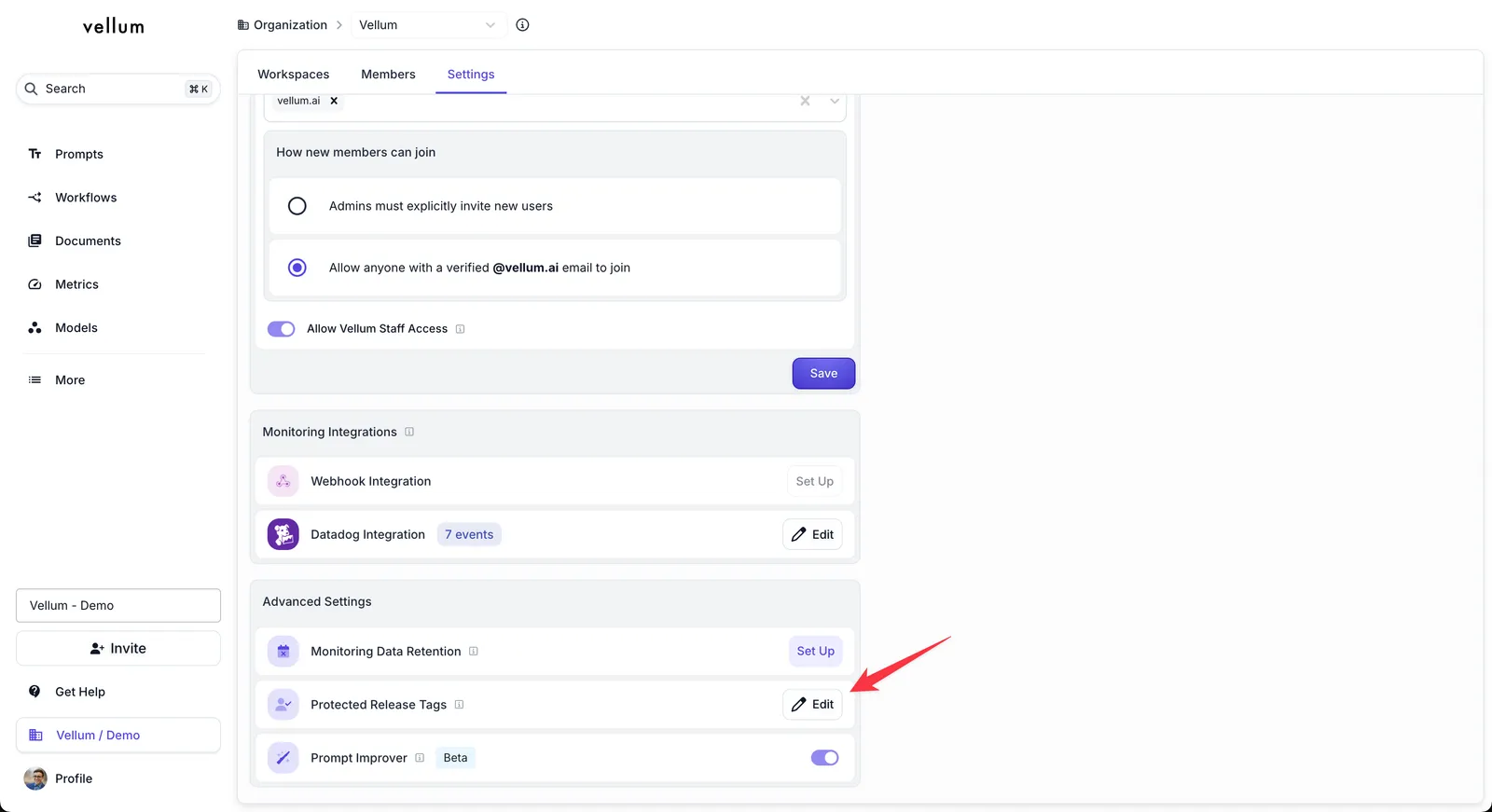1492x812 pixels.
Task: Open the Vellum - Demo workspace selector
Action: [x=118, y=606]
